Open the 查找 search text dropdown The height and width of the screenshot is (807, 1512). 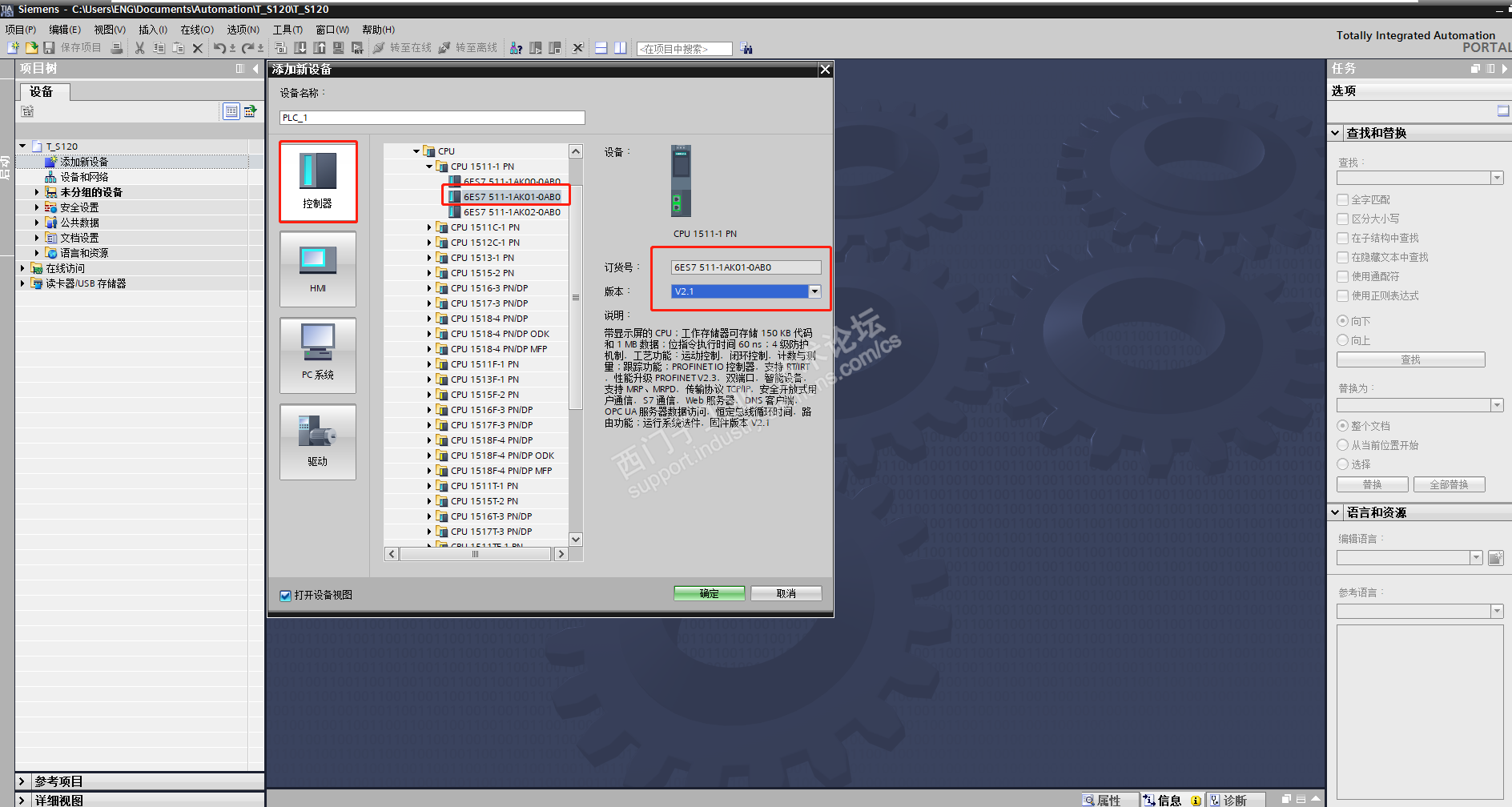point(1497,178)
